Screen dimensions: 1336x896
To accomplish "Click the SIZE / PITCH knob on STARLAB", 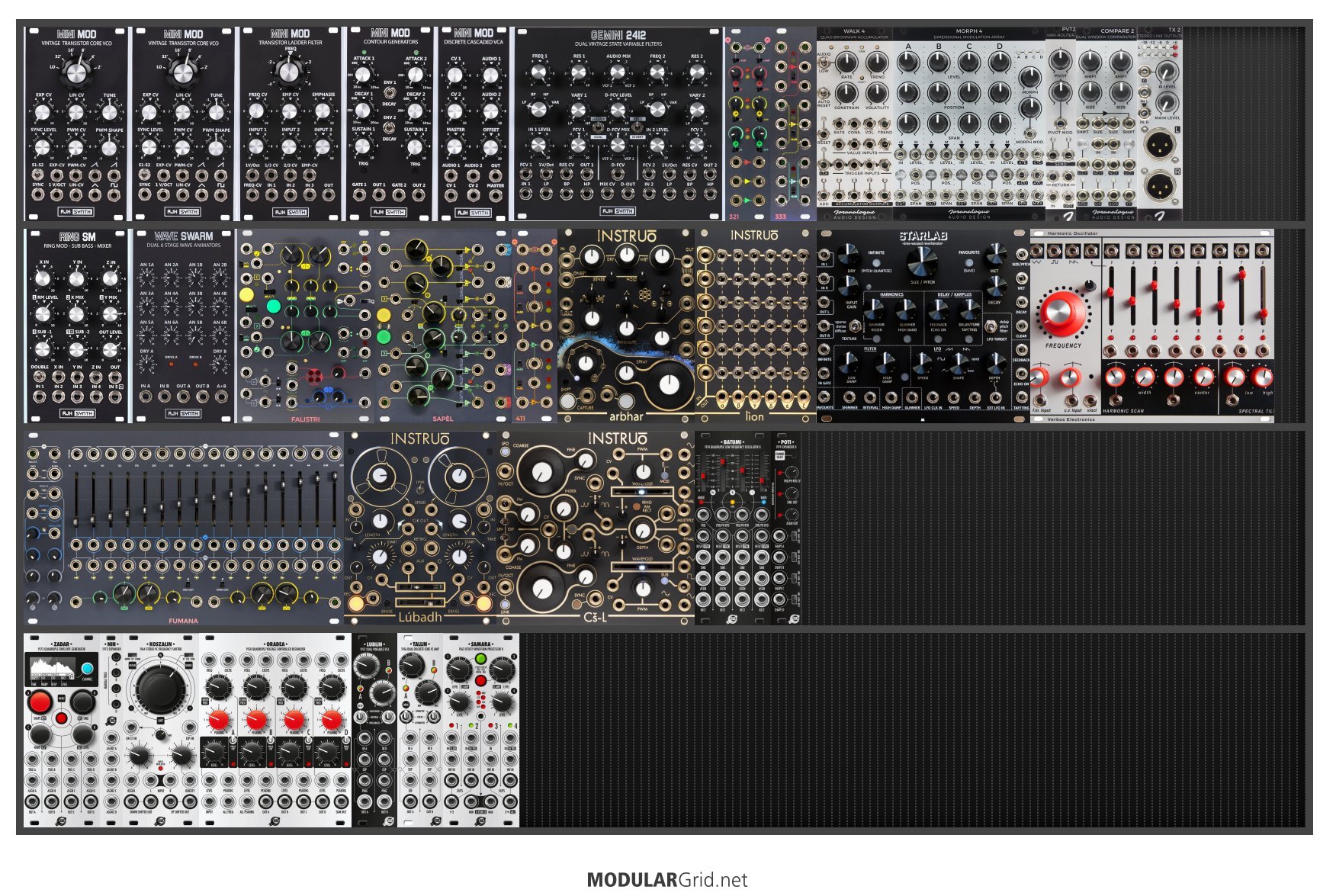I will 923,262.
